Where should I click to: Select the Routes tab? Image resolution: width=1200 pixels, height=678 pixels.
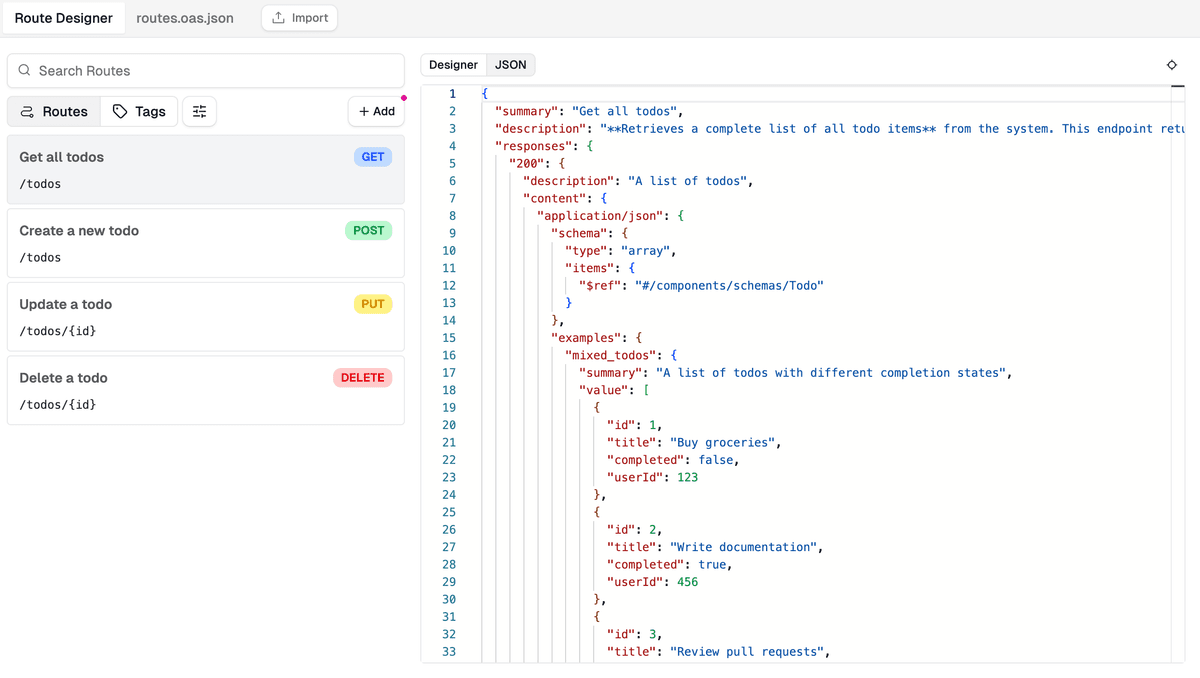coord(54,111)
